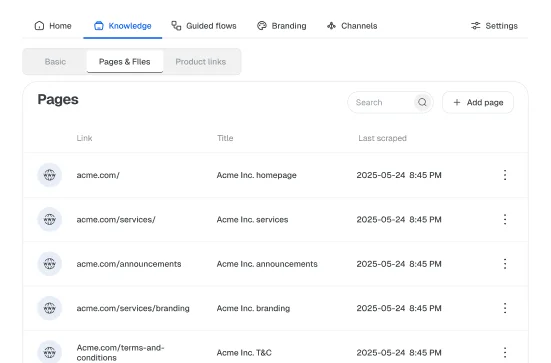The image size is (551, 363).
Task: Click the title Acme Inc. announcements
Action: tap(267, 264)
